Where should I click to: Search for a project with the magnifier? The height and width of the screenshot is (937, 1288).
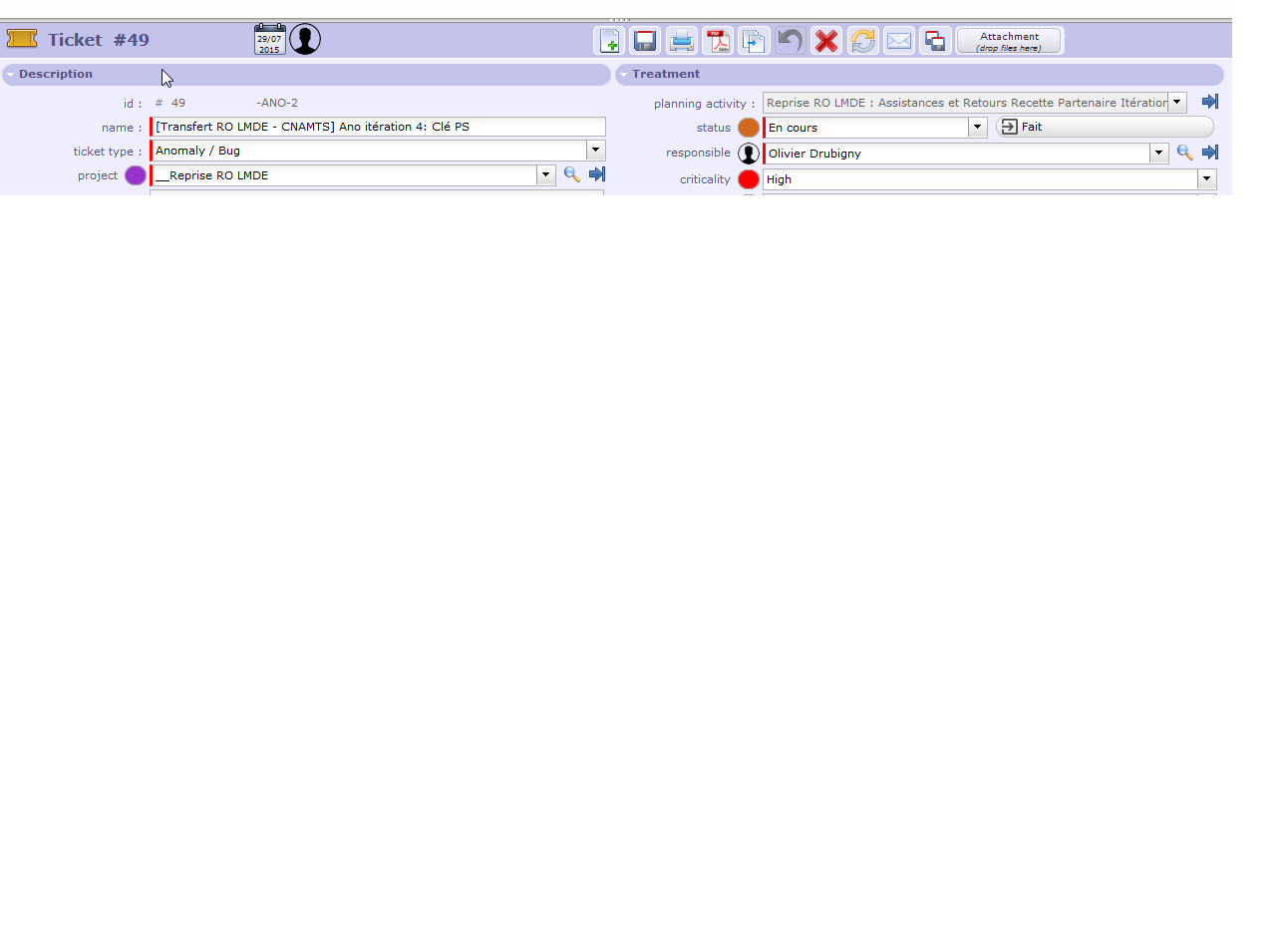(x=572, y=174)
